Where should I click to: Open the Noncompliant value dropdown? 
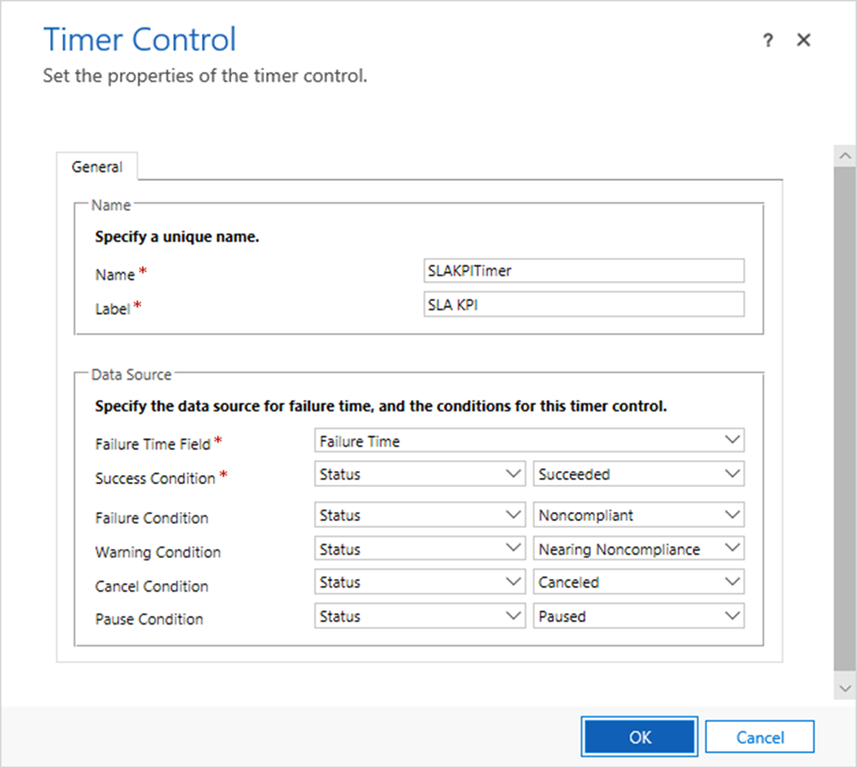coord(638,516)
